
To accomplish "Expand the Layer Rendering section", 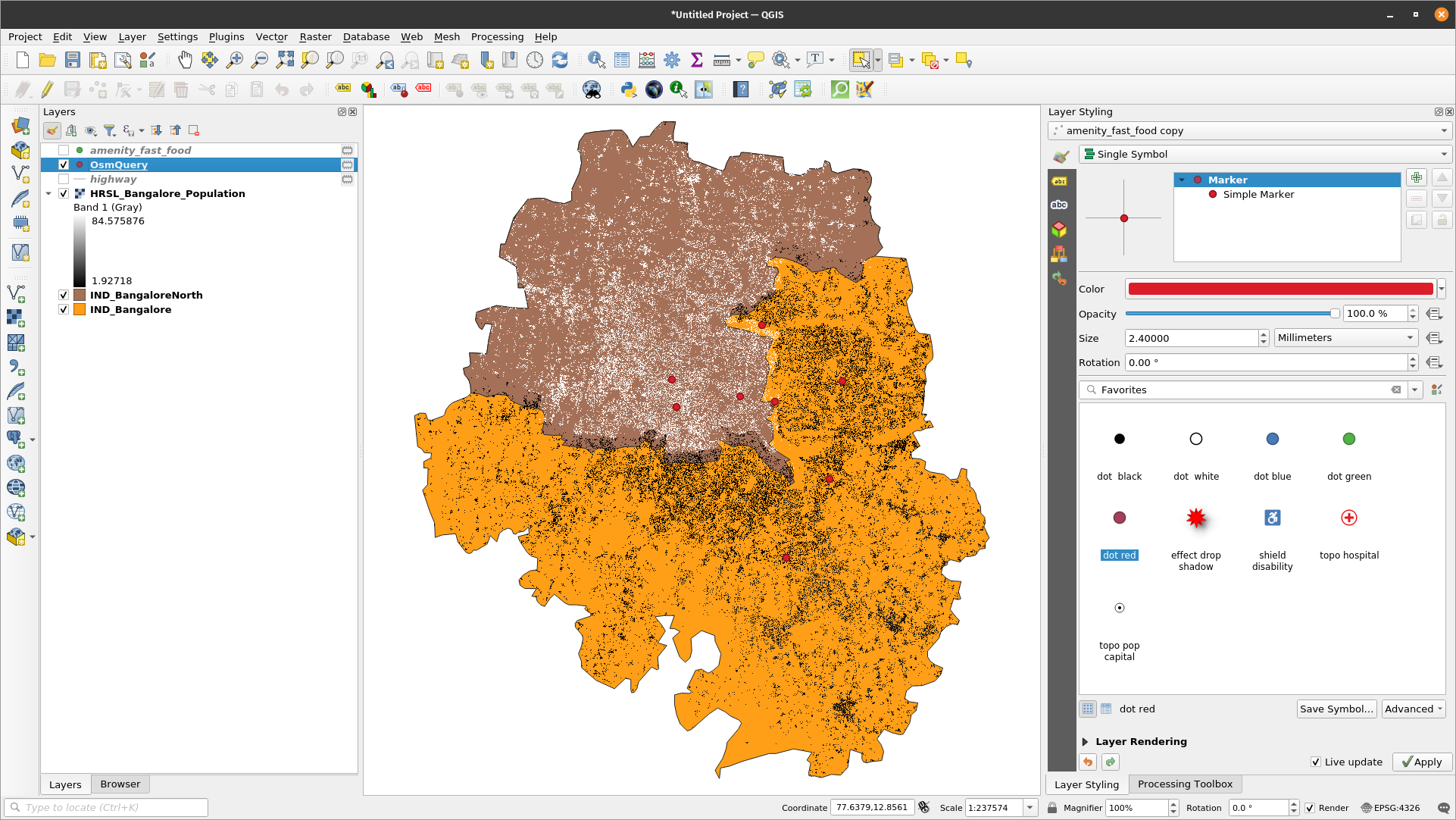I will pyautogui.click(x=1085, y=742).
